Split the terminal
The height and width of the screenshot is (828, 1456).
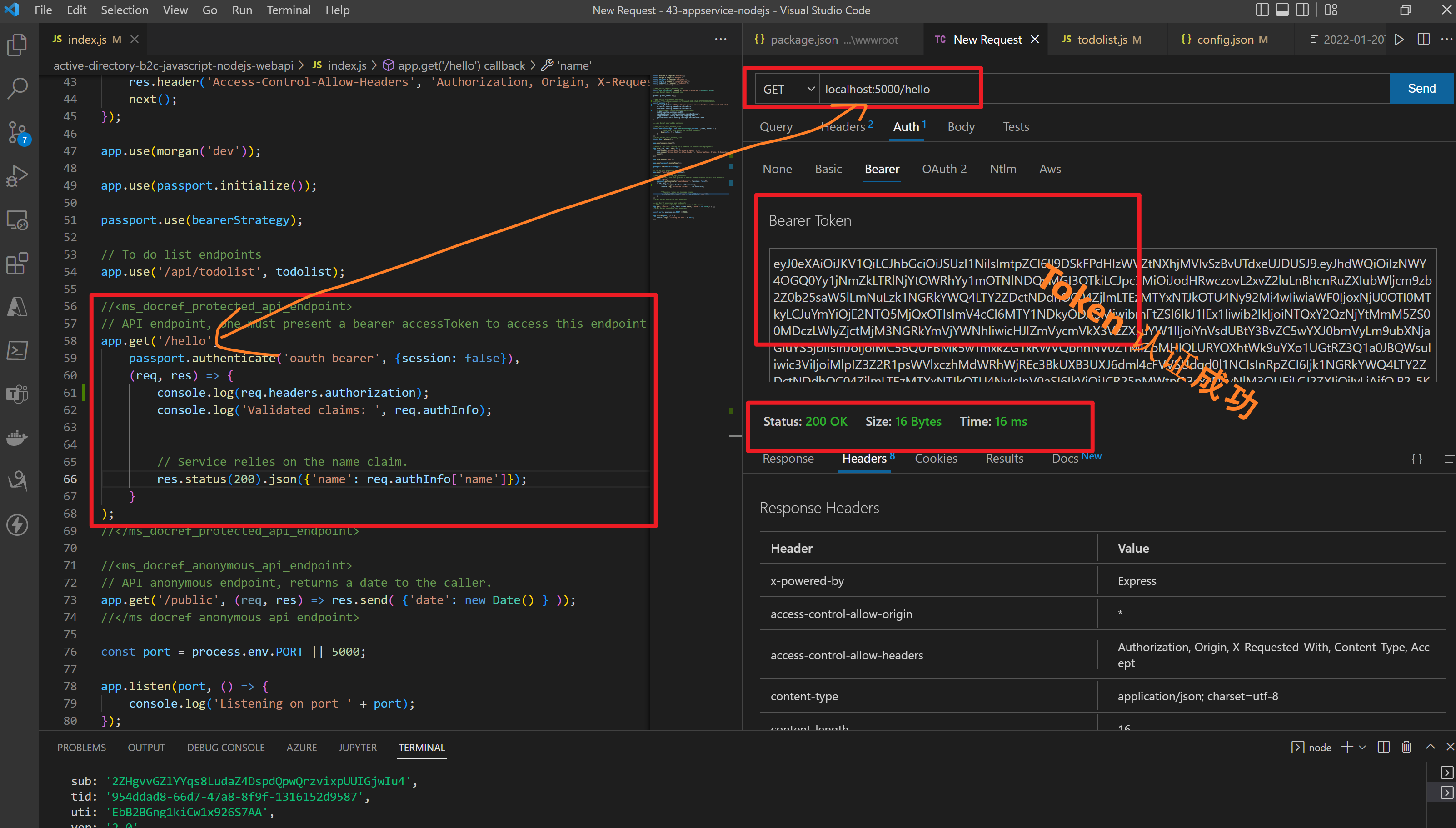click(1384, 747)
